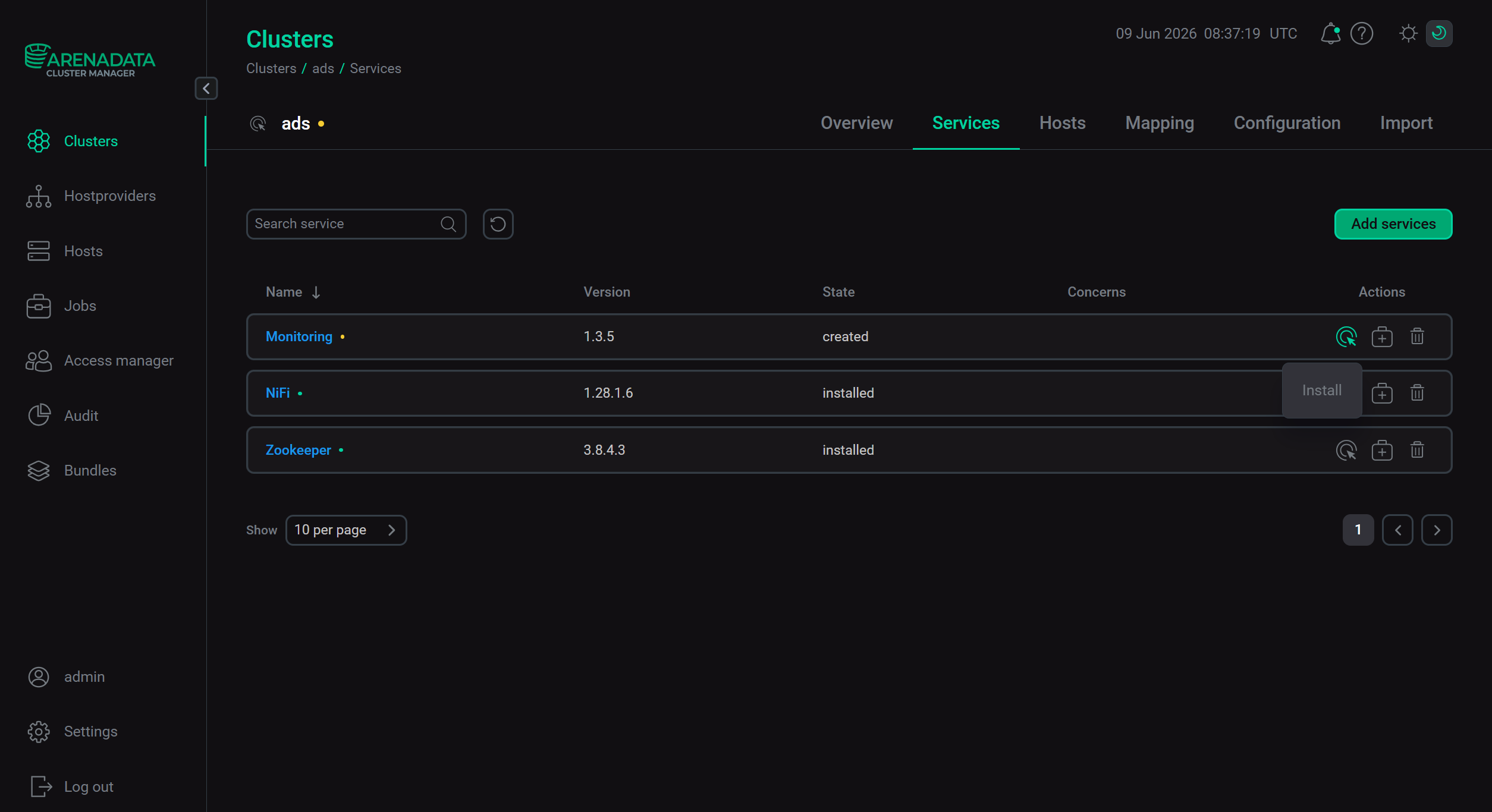Open cluster actions icon next to ads
1492x812 pixels.
[257, 124]
